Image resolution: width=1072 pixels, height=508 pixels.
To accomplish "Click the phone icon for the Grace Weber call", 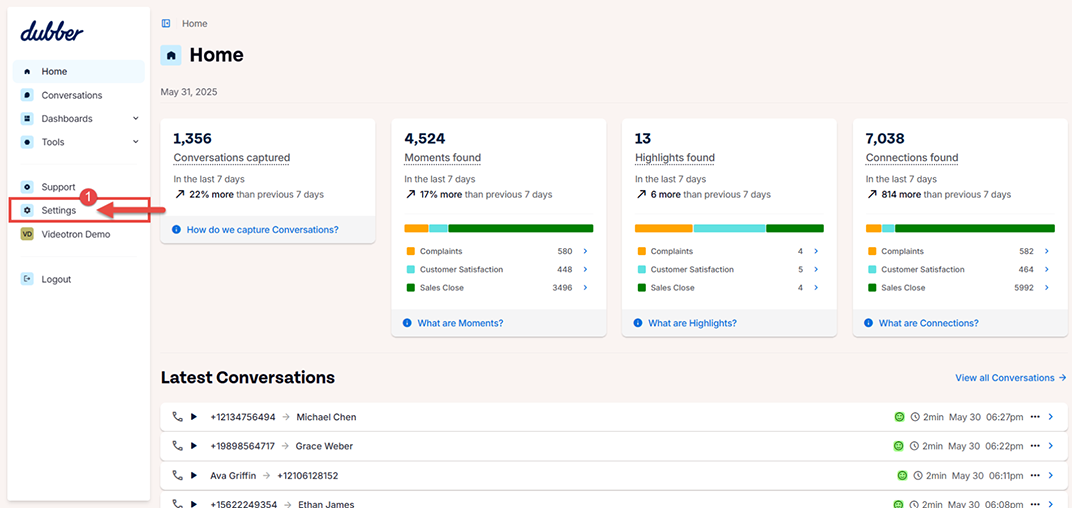I will 177,446.
